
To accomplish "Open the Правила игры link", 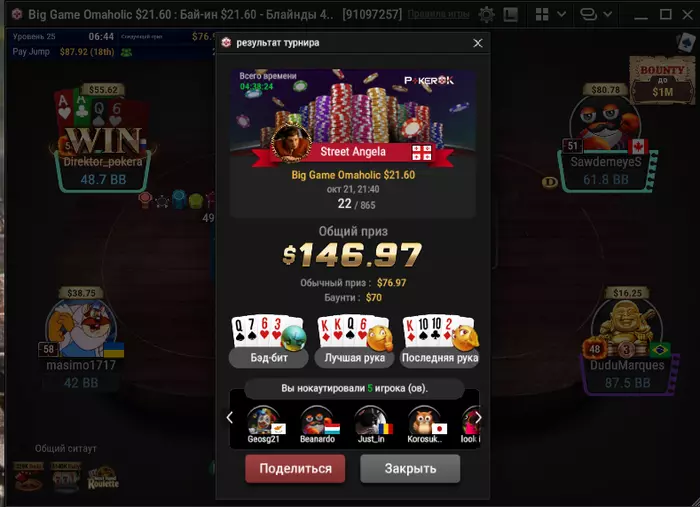I will [x=438, y=14].
